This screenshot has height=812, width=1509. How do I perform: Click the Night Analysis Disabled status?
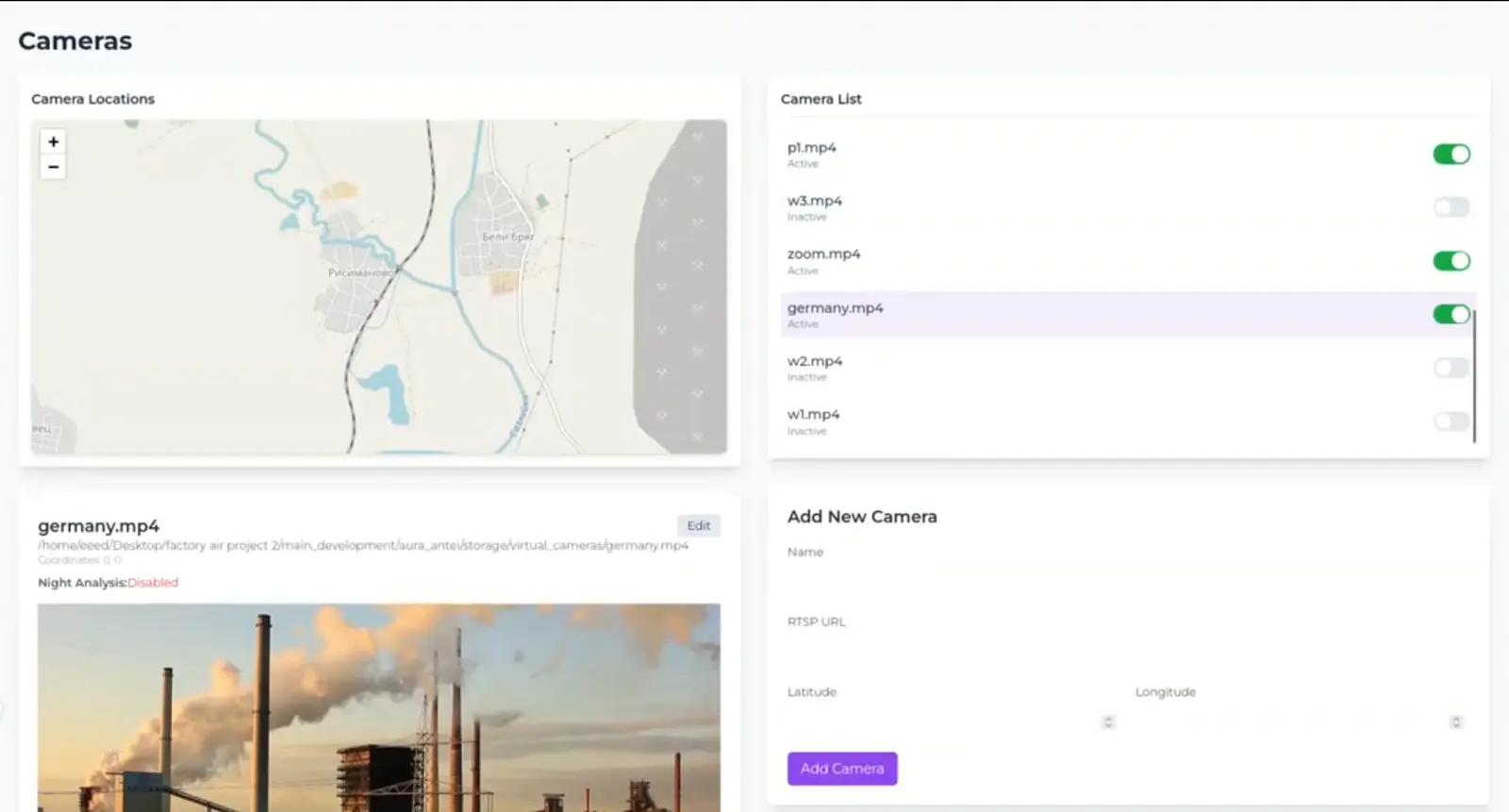click(153, 583)
